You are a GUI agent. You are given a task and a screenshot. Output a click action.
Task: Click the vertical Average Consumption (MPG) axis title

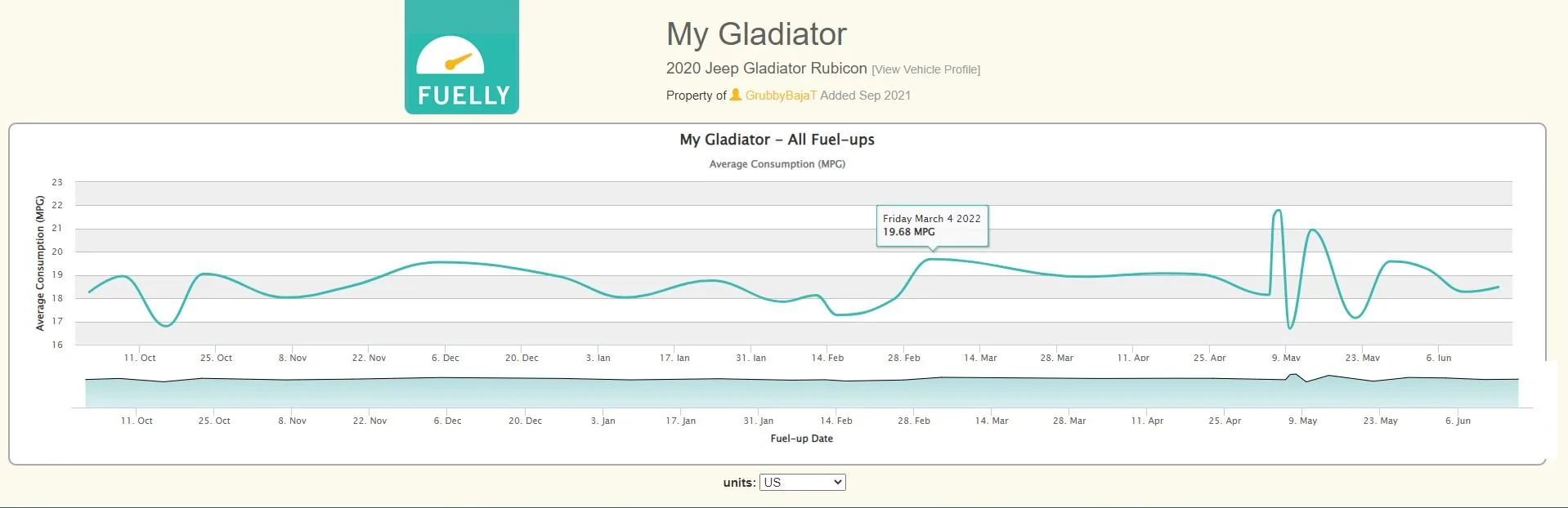click(x=40, y=263)
